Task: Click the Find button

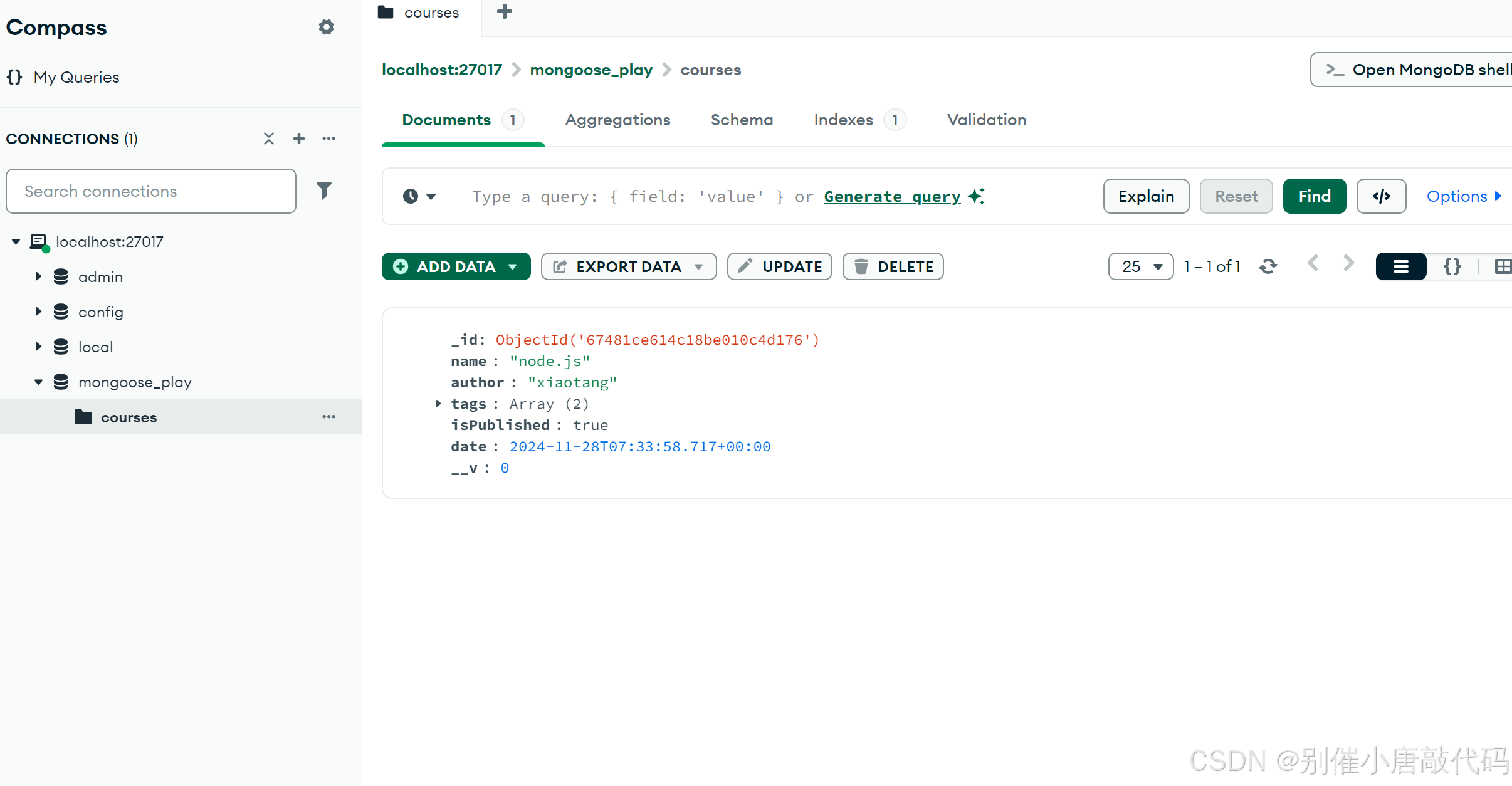Action: (1315, 196)
